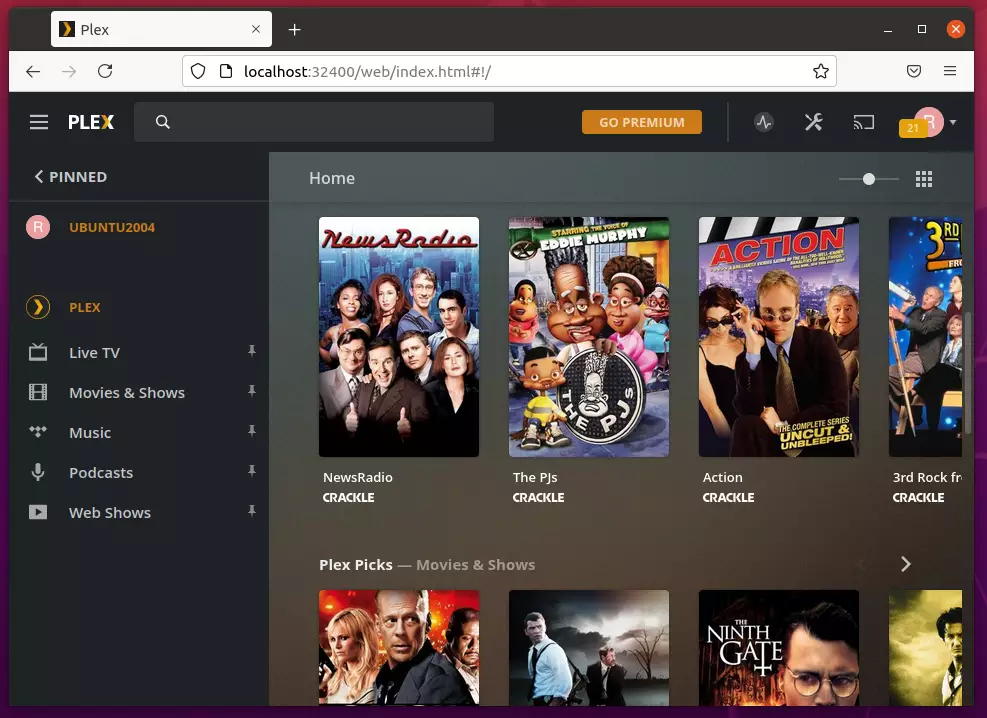Click the activity badge showing 21

(x=912, y=128)
